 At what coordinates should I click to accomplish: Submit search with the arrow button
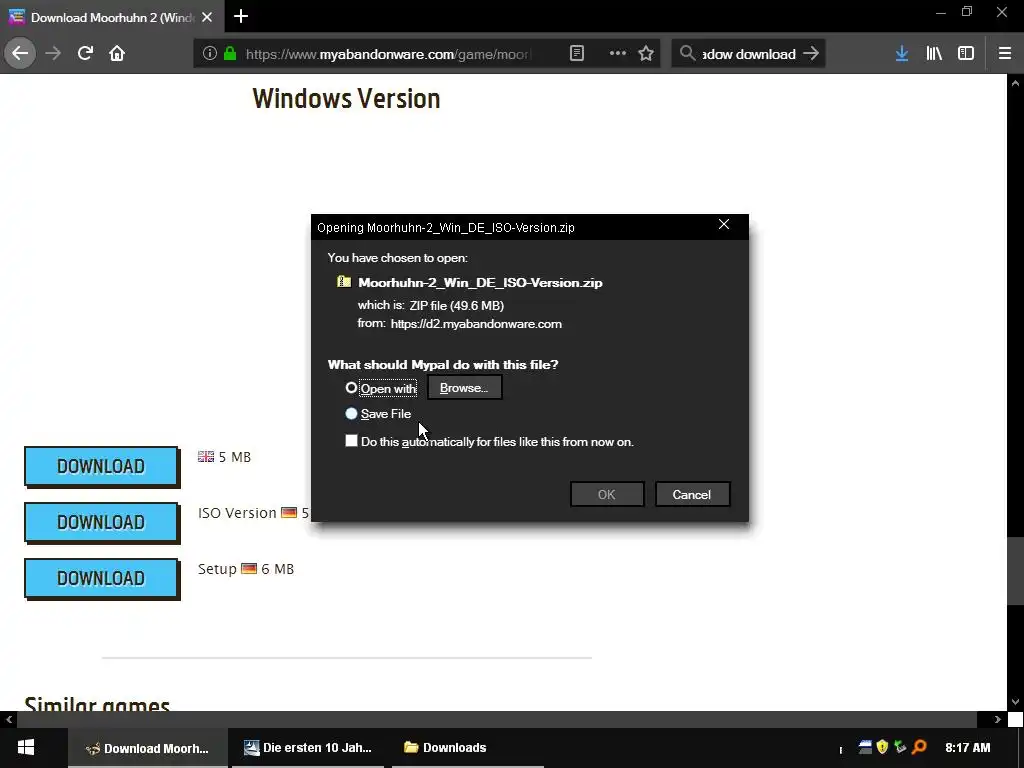click(810, 54)
